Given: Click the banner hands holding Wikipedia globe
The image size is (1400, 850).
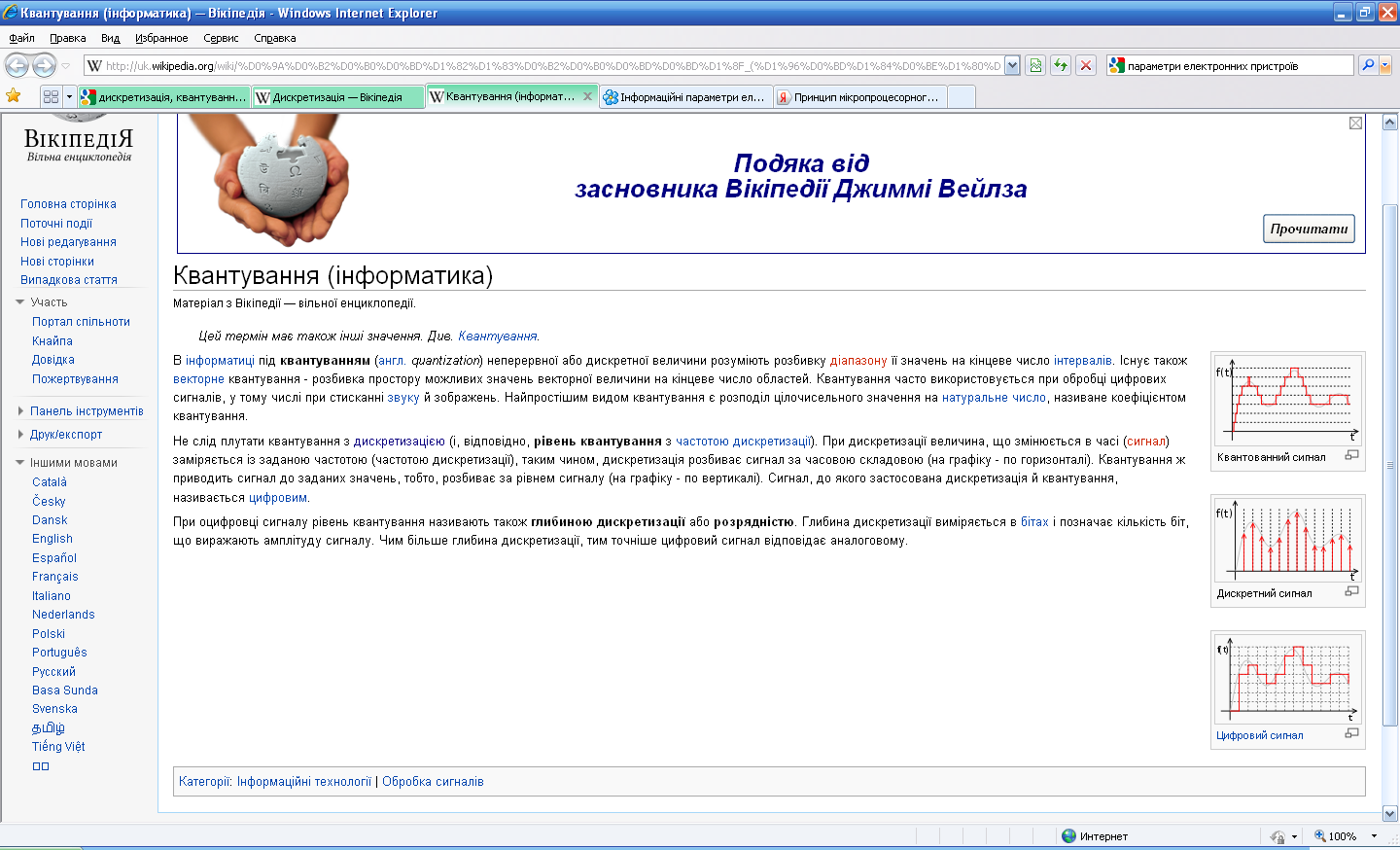Looking at the screenshot, I should (282, 181).
